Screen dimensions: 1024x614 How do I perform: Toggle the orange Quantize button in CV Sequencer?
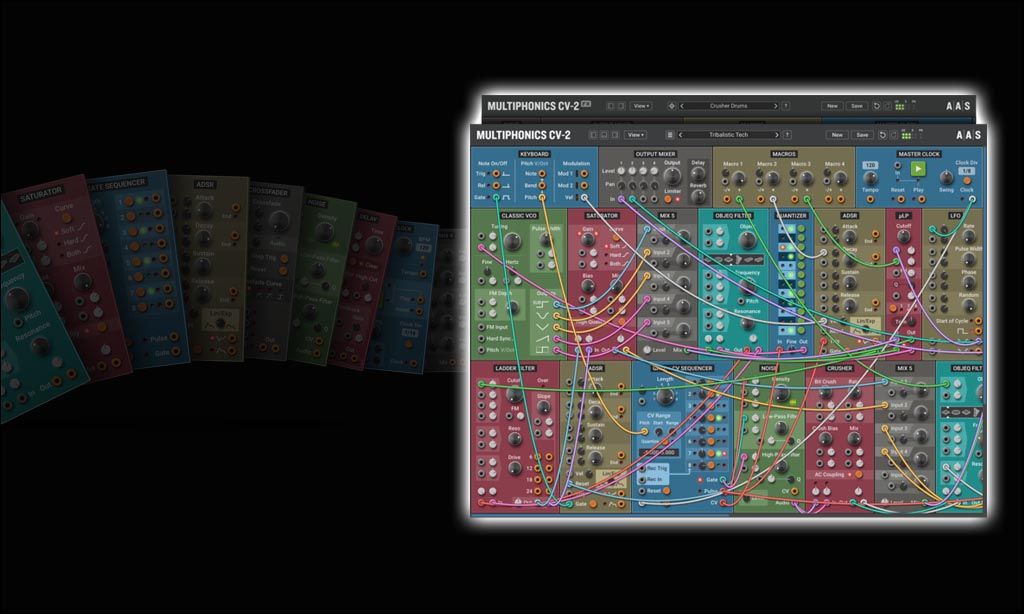[x=665, y=441]
